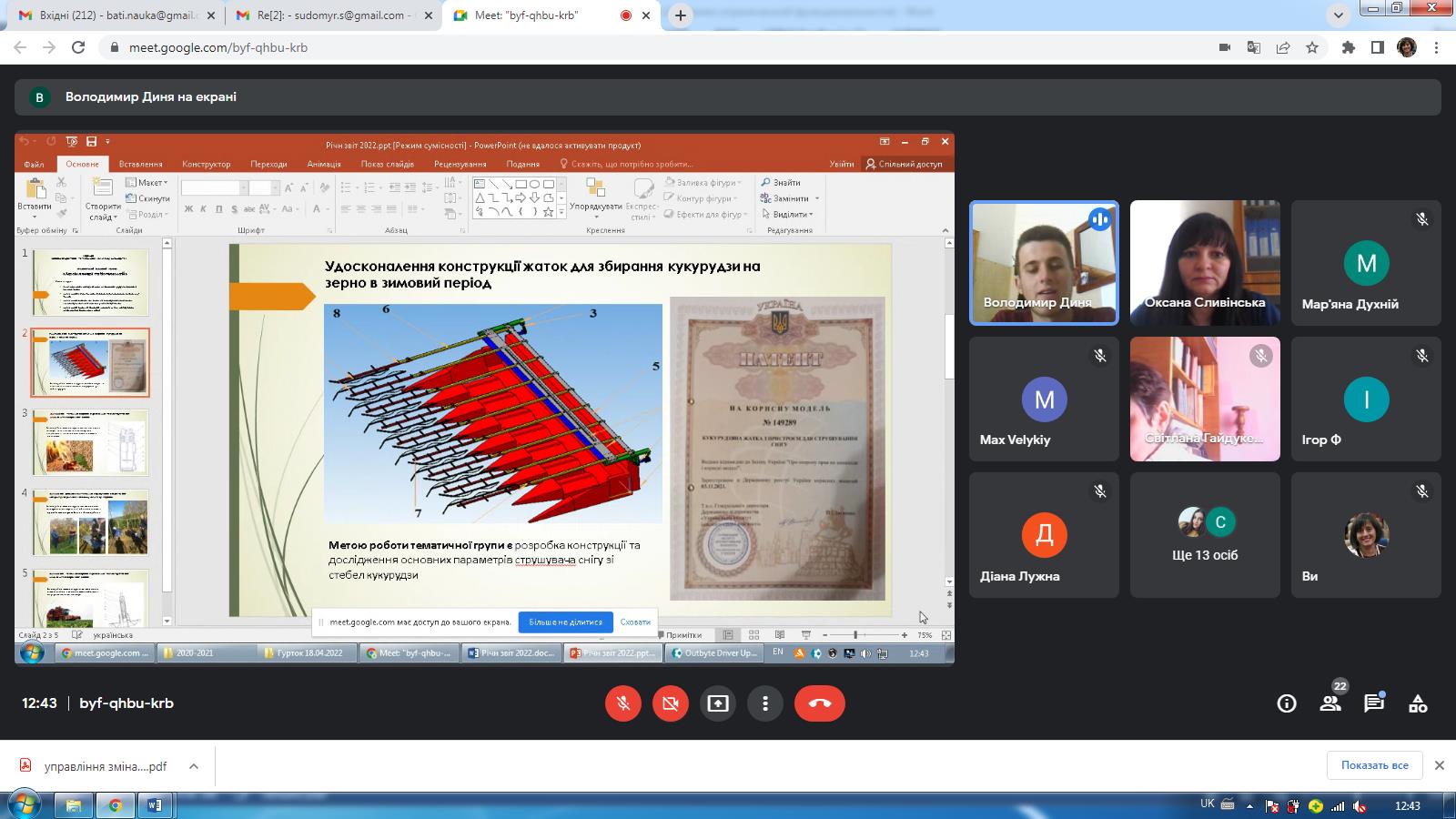Open the meeting details info icon
The image size is (1456, 819).
(1287, 703)
